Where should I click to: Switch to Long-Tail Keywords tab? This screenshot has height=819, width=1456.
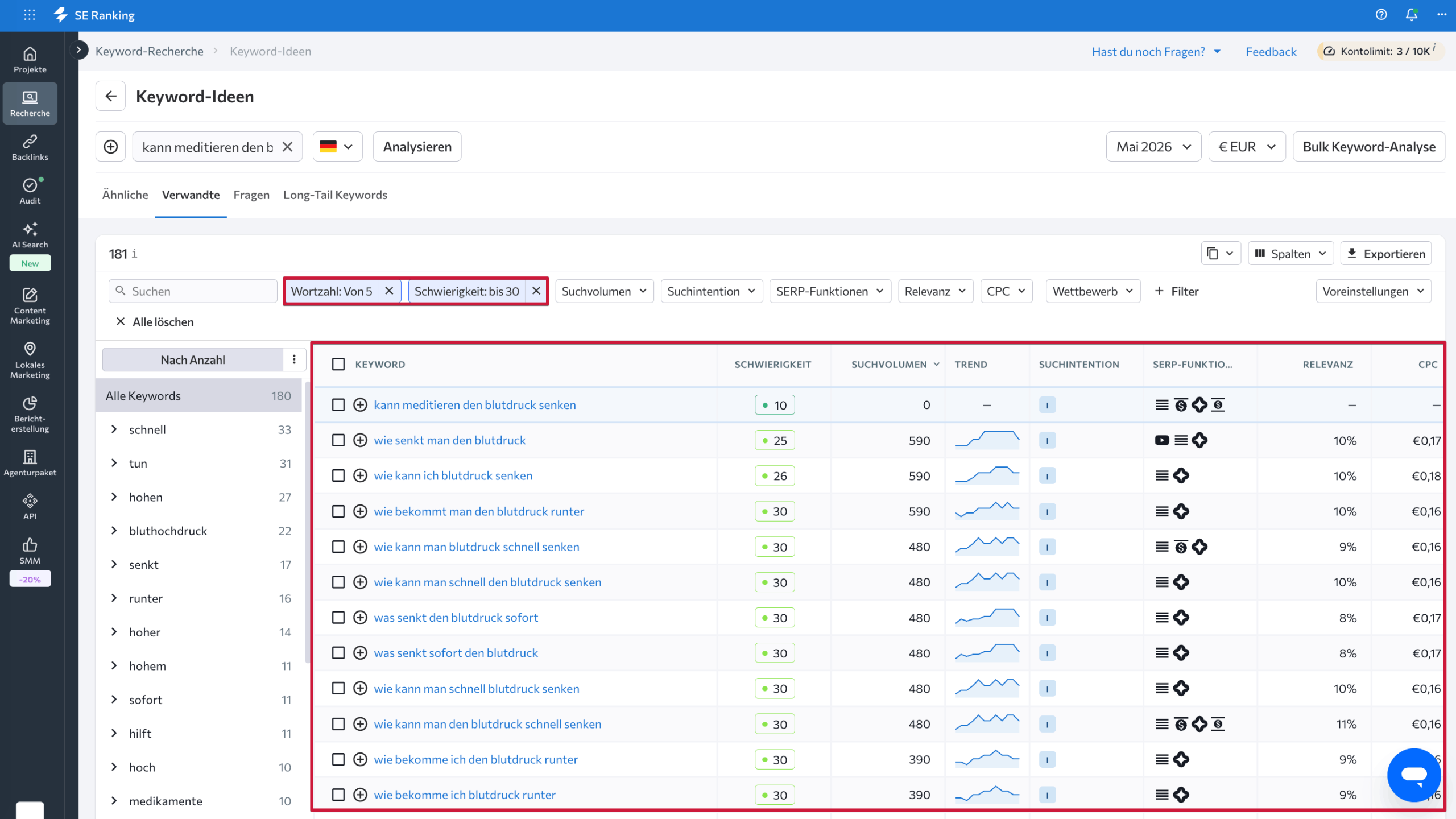pyautogui.click(x=335, y=195)
